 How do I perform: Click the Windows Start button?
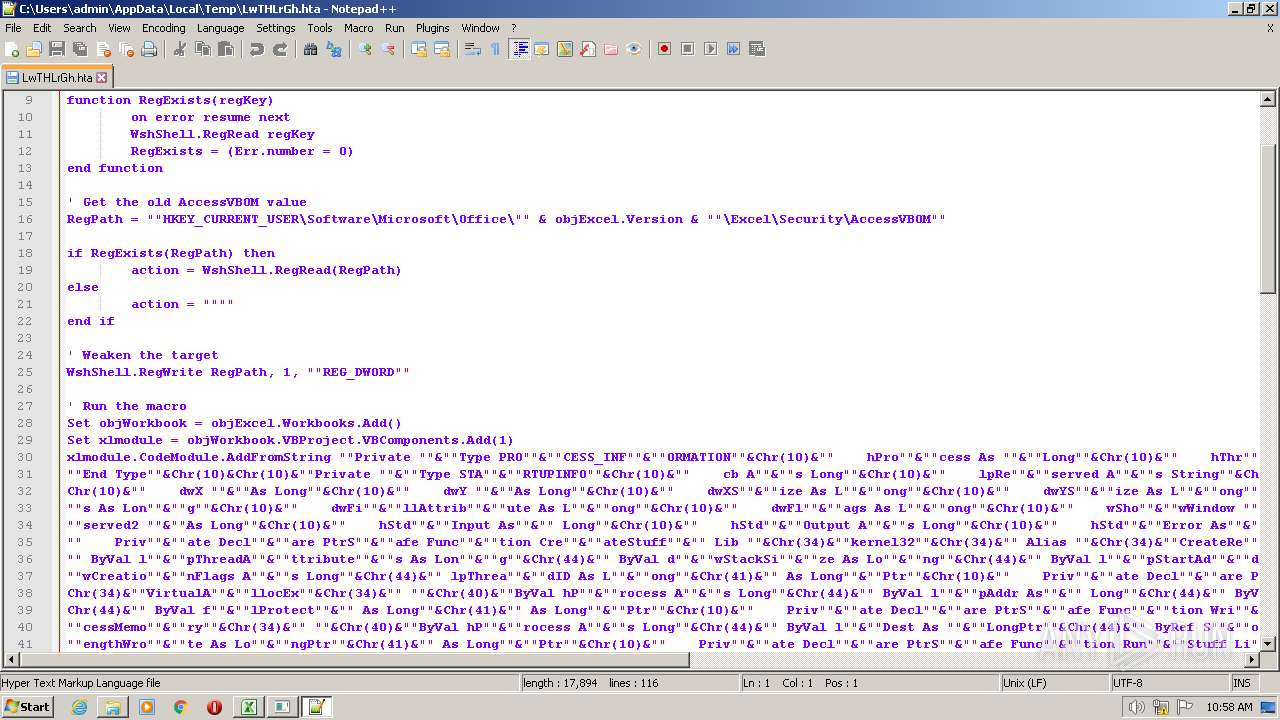[x=28, y=706]
